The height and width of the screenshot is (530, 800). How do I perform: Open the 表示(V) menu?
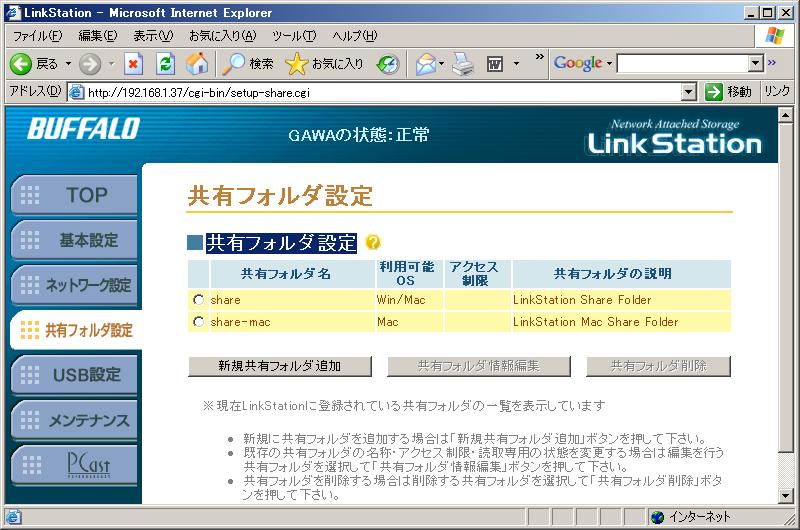pos(153,36)
